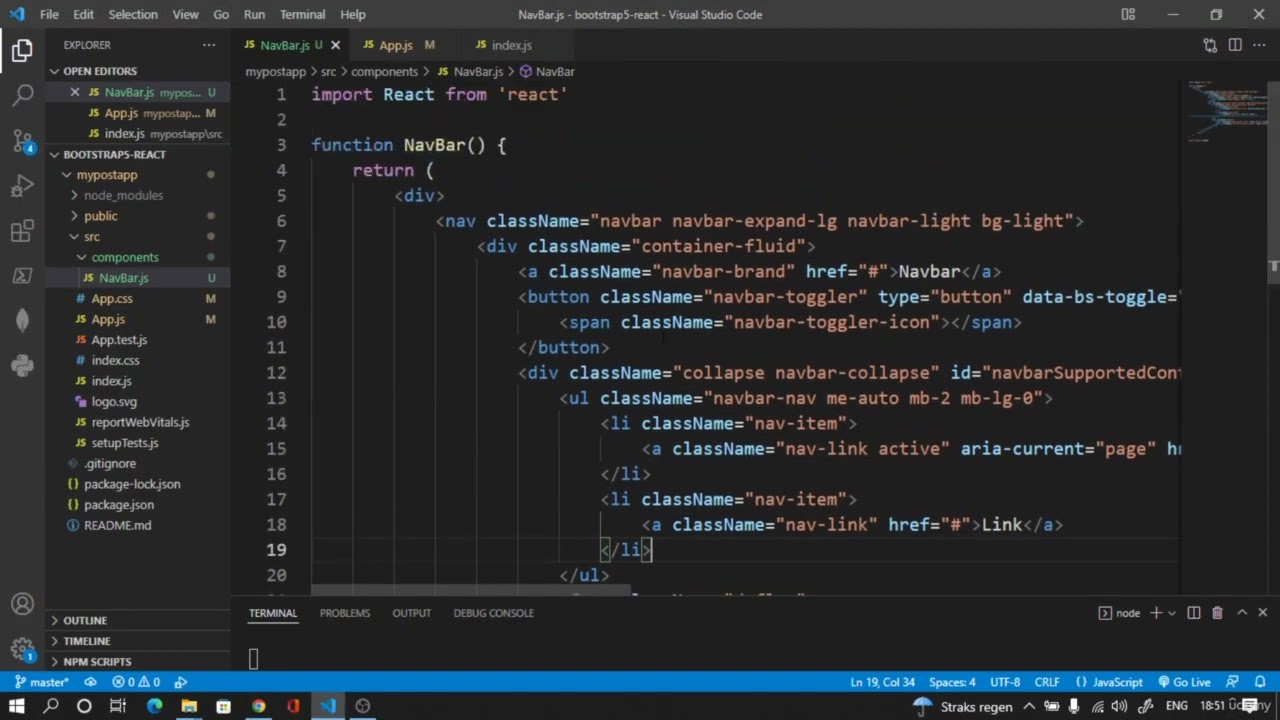Collapse the components folder

[x=81, y=257]
